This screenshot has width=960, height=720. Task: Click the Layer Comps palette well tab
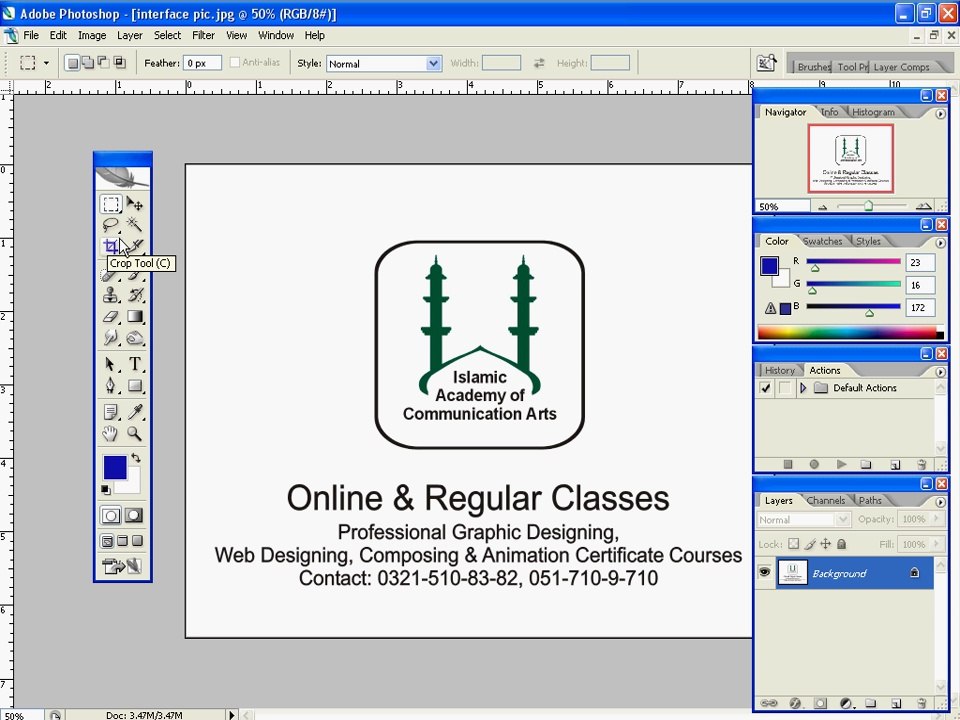tap(901, 67)
